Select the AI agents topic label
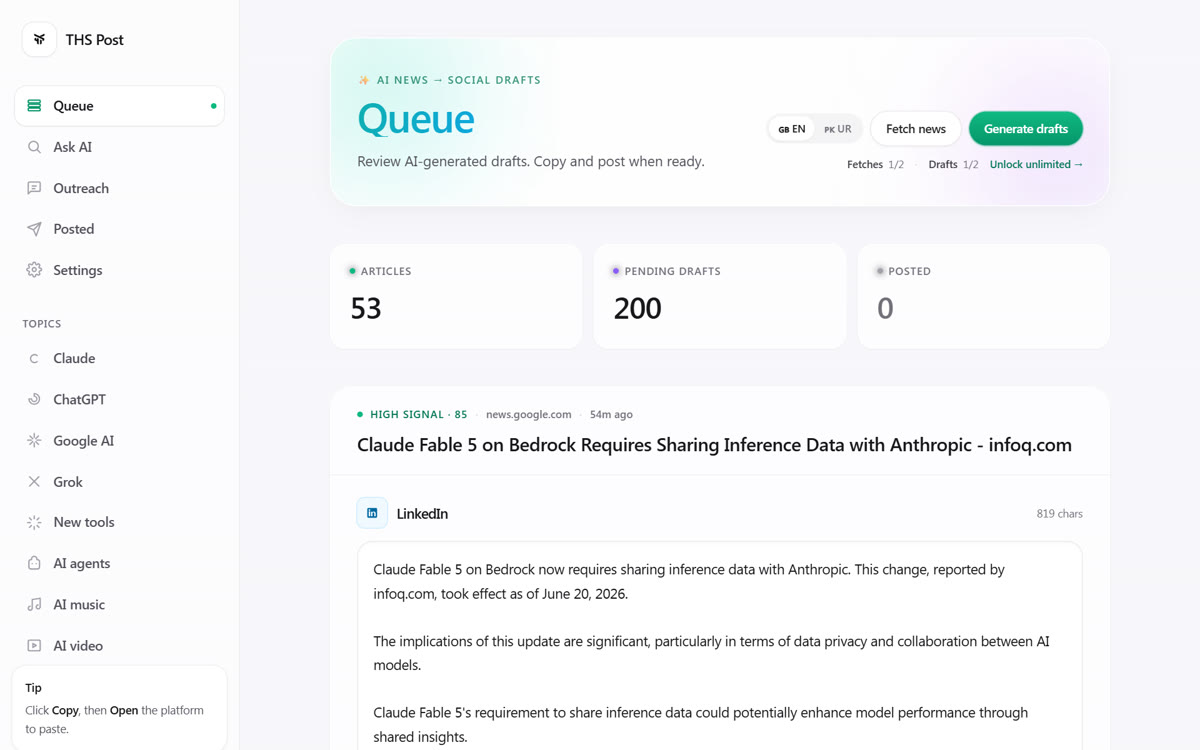1200x750 pixels. coord(81,563)
